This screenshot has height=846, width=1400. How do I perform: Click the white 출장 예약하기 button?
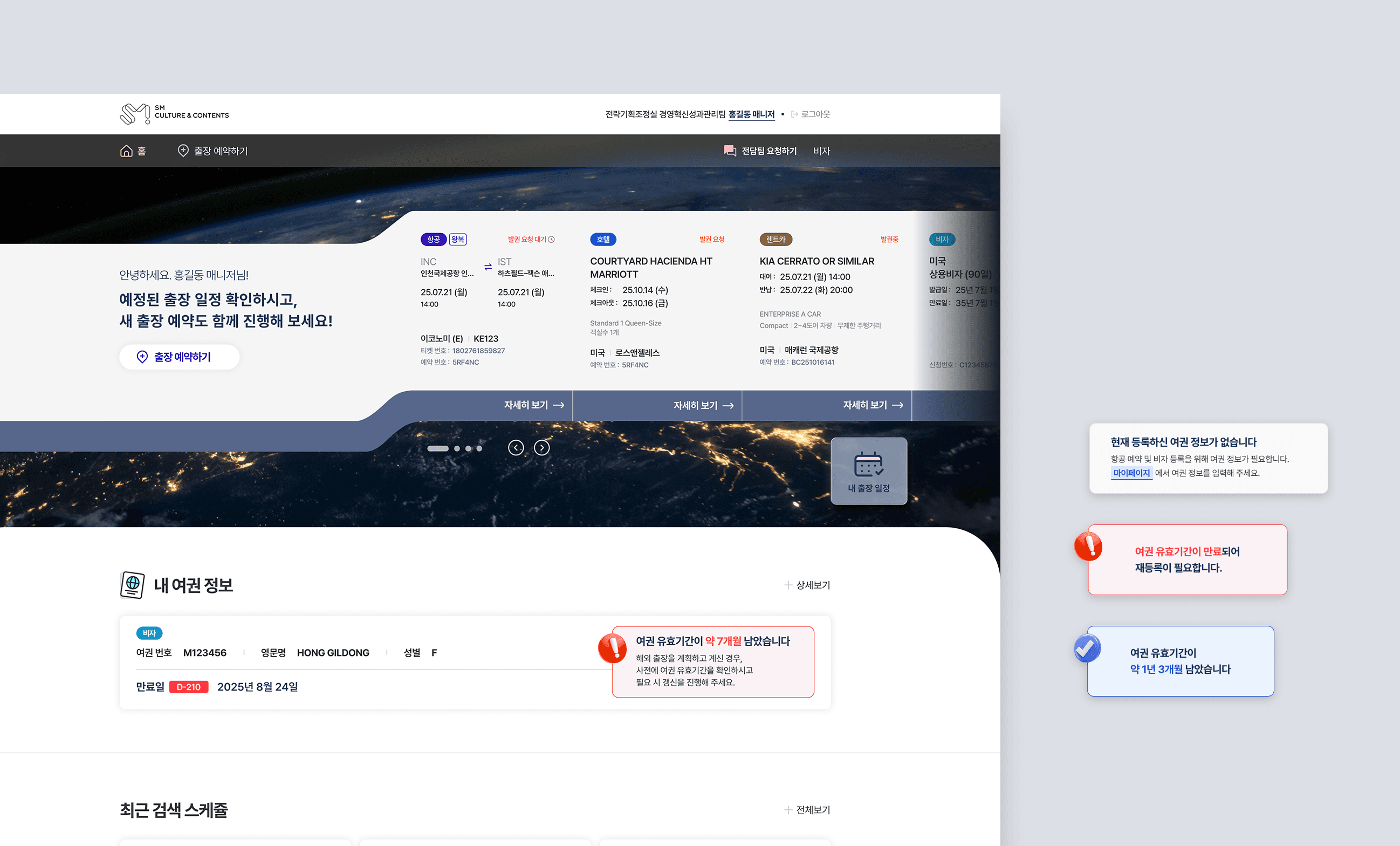[x=179, y=357]
